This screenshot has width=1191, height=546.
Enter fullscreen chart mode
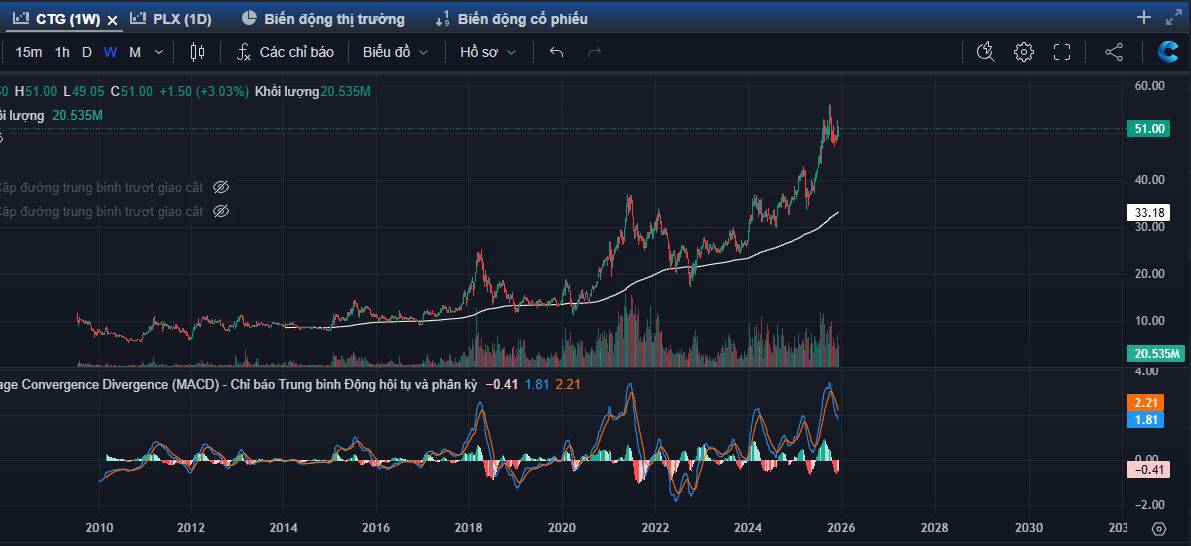pyautogui.click(x=1062, y=52)
